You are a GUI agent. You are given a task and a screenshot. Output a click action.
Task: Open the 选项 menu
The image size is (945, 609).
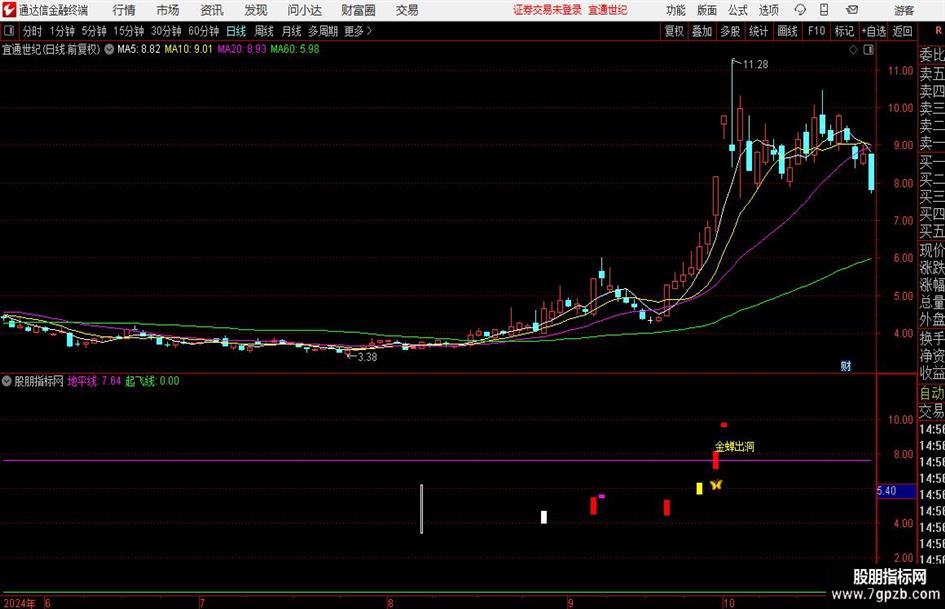(x=768, y=10)
